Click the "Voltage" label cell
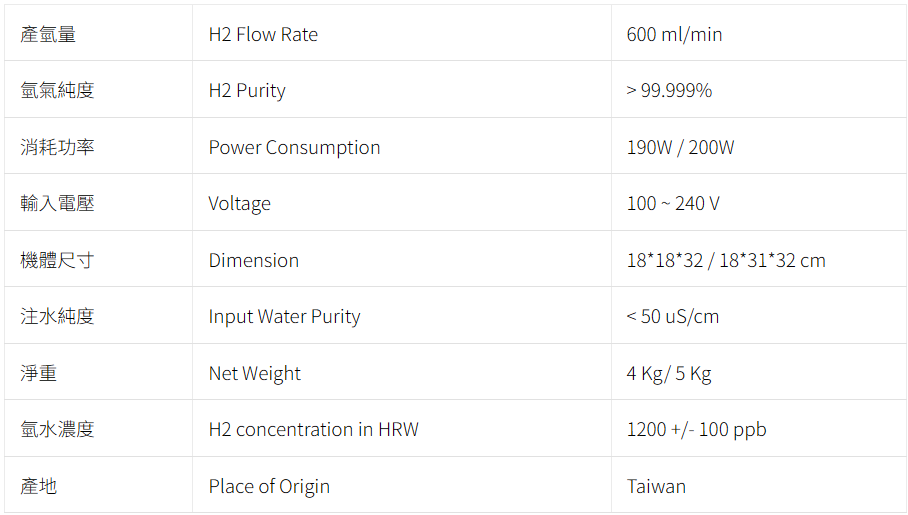The image size is (908, 515). pyautogui.click(x=239, y=204)
